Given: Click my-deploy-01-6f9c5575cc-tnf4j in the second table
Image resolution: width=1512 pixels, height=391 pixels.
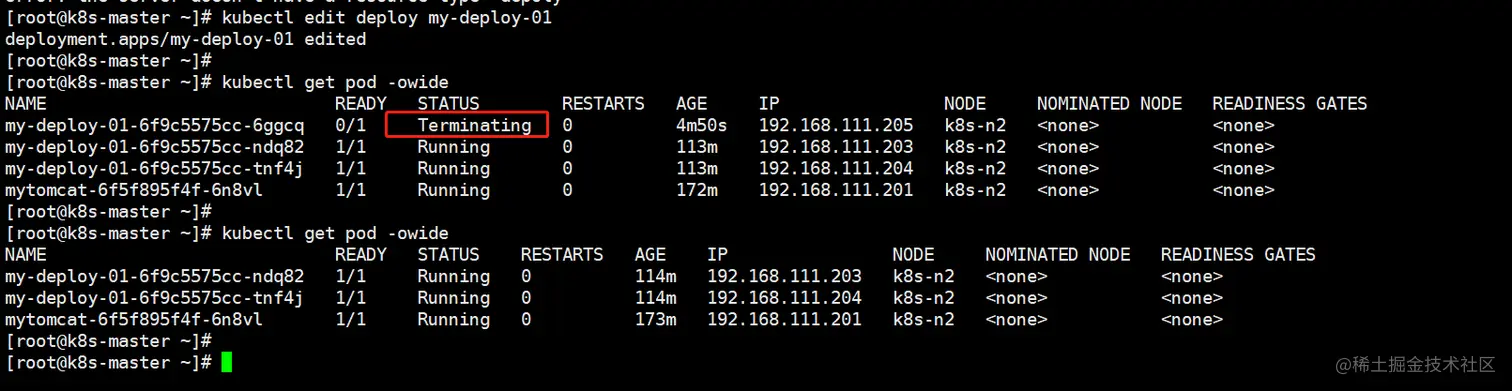Looking at the screenshot, I should [154, 298].
